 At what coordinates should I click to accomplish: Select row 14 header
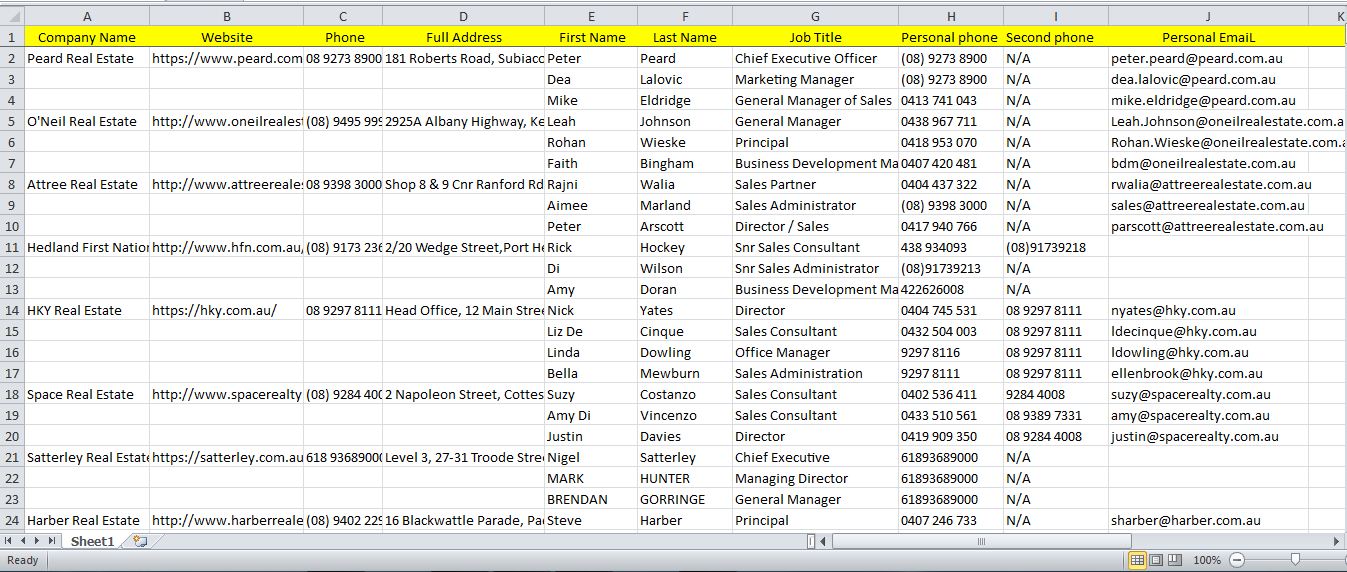click(x=11, y=310)
